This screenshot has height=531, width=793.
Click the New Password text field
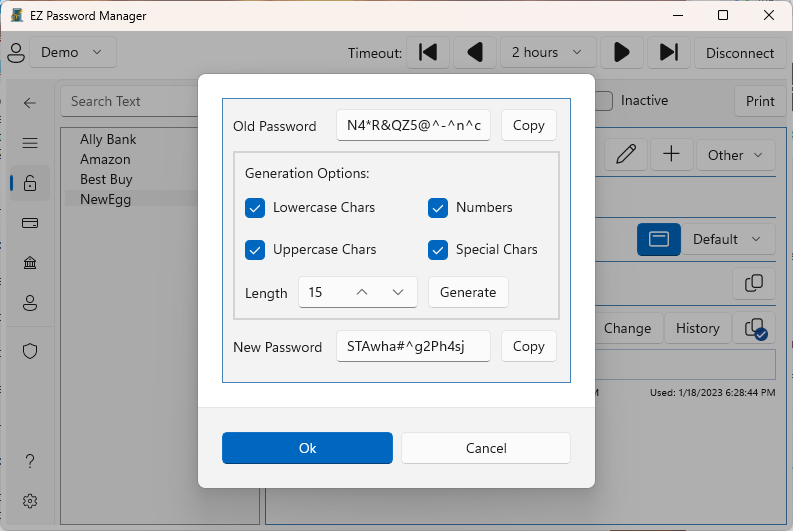click(x=413, y=347)
